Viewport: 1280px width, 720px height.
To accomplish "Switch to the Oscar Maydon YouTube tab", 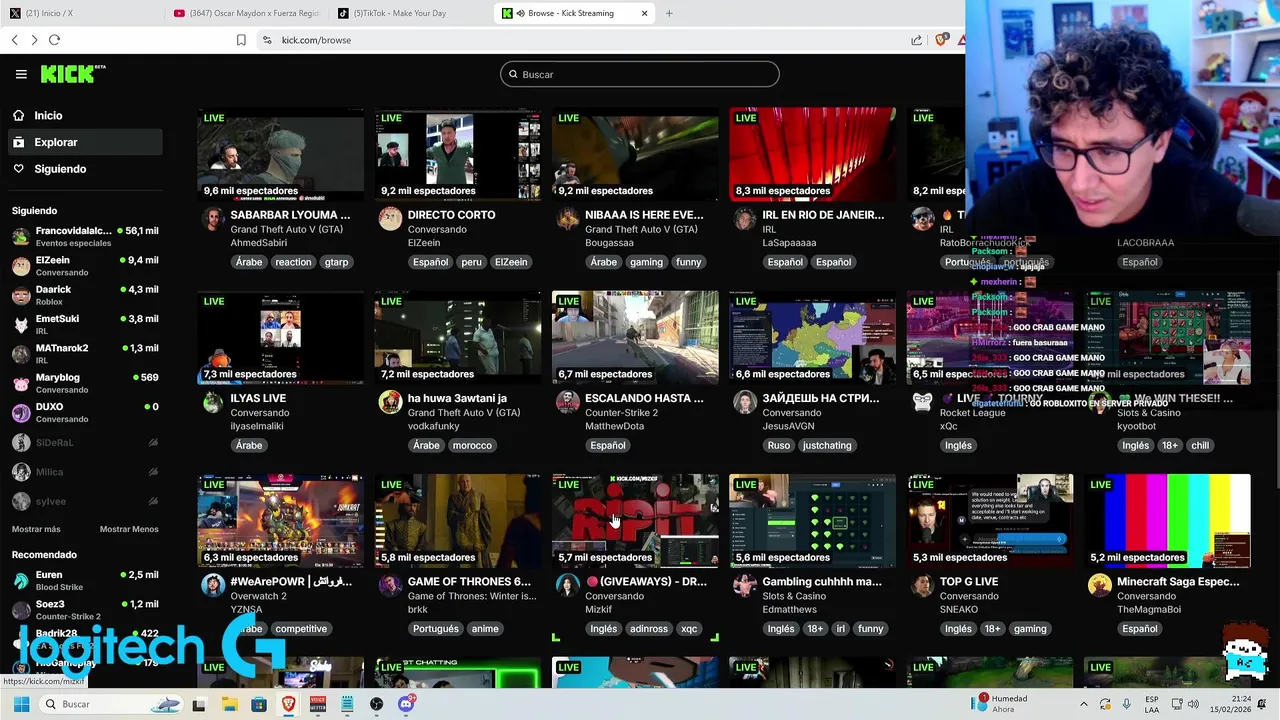I will click(244, 13).
